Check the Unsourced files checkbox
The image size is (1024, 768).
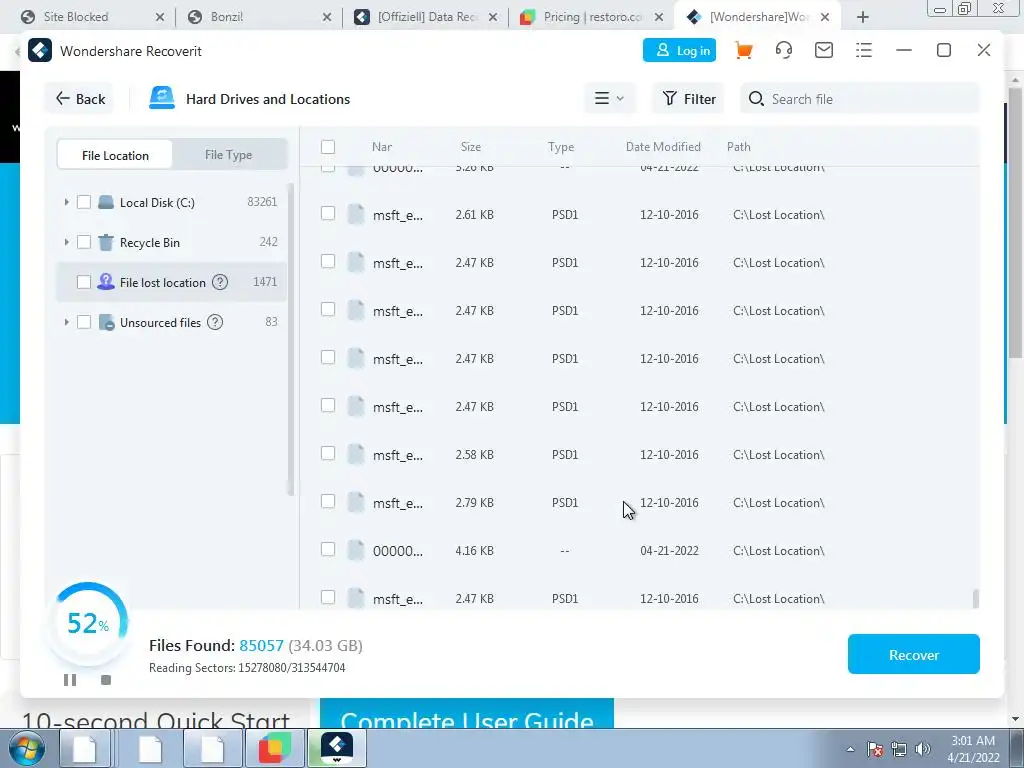click(84, 322)
